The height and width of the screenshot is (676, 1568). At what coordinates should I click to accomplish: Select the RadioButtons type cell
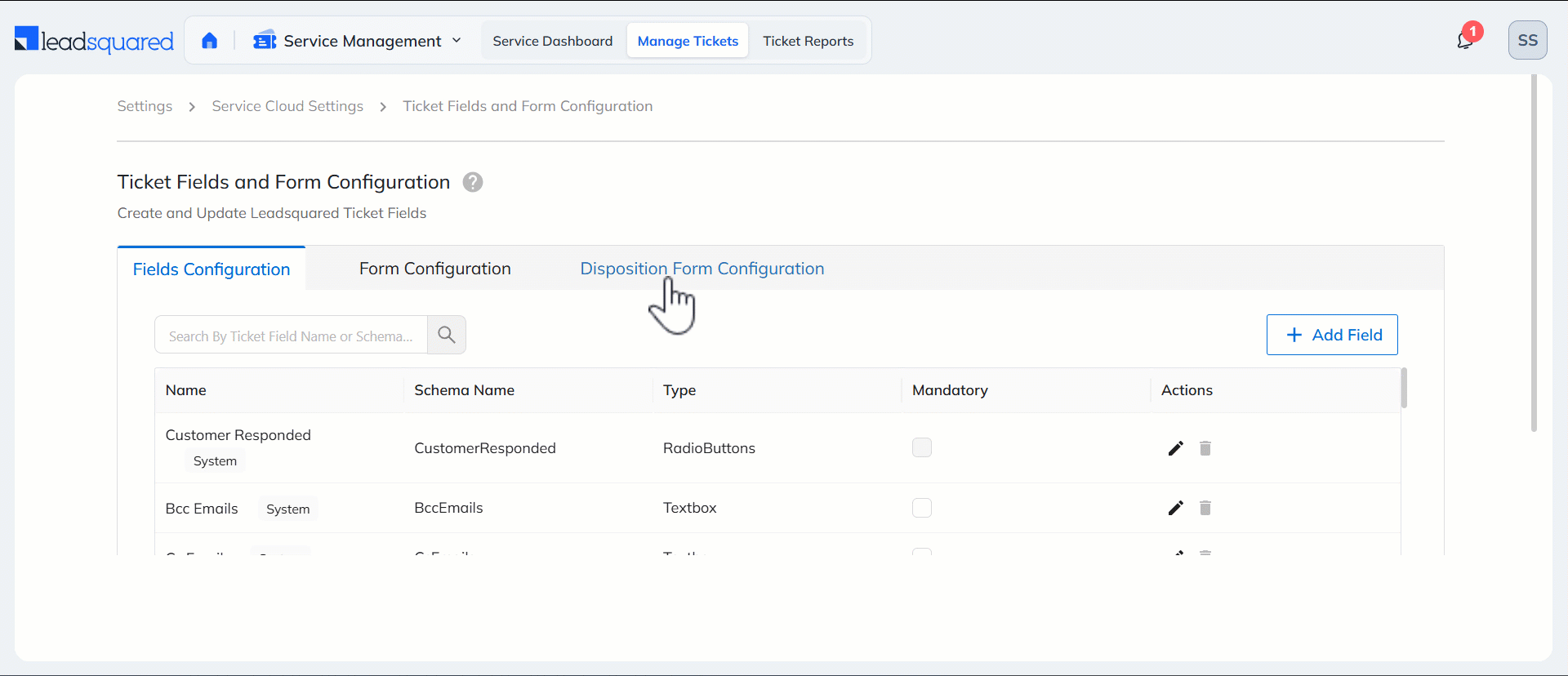pyautogui.click(x=709, y=448)
